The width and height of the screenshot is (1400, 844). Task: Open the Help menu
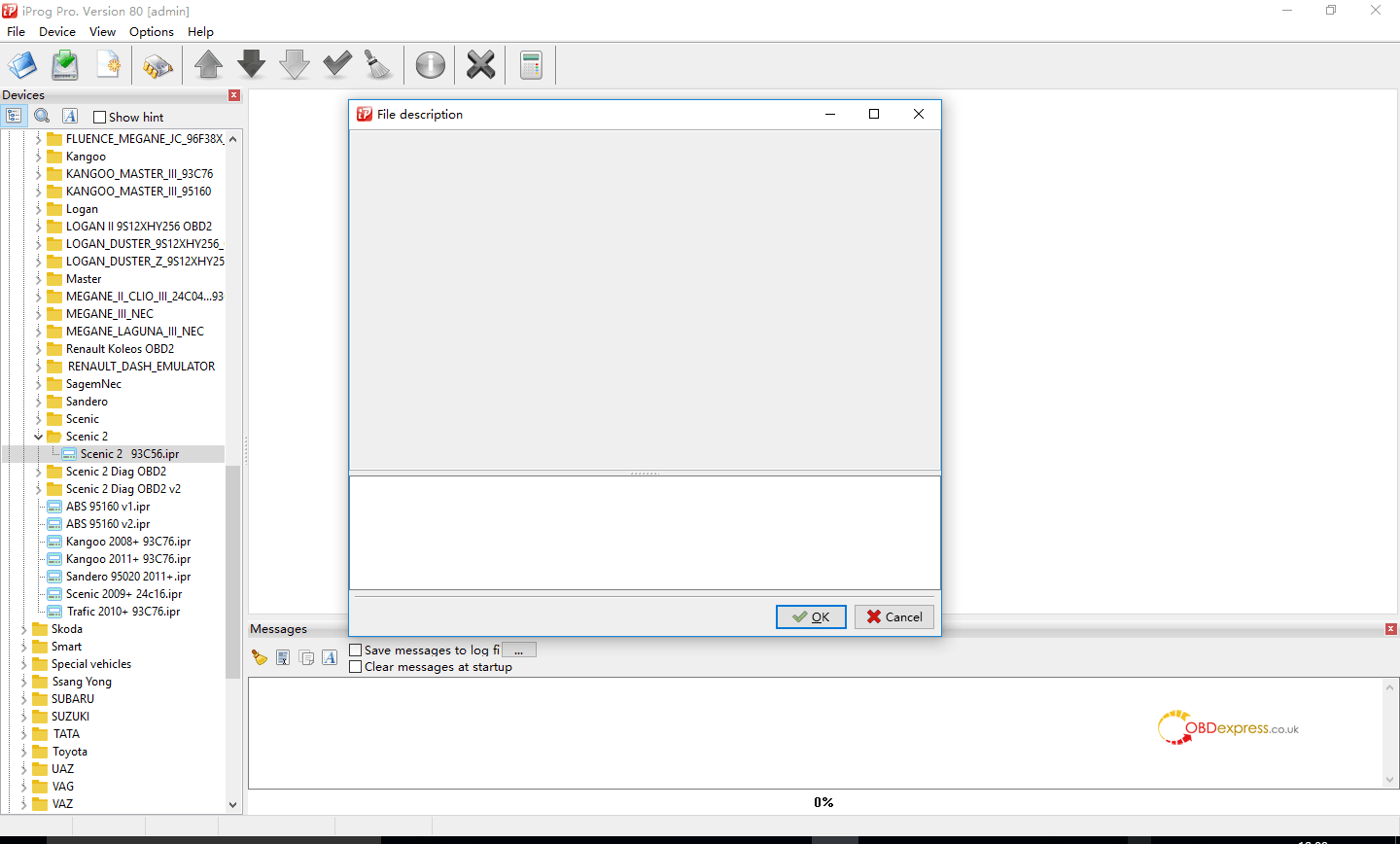point(200,31)
